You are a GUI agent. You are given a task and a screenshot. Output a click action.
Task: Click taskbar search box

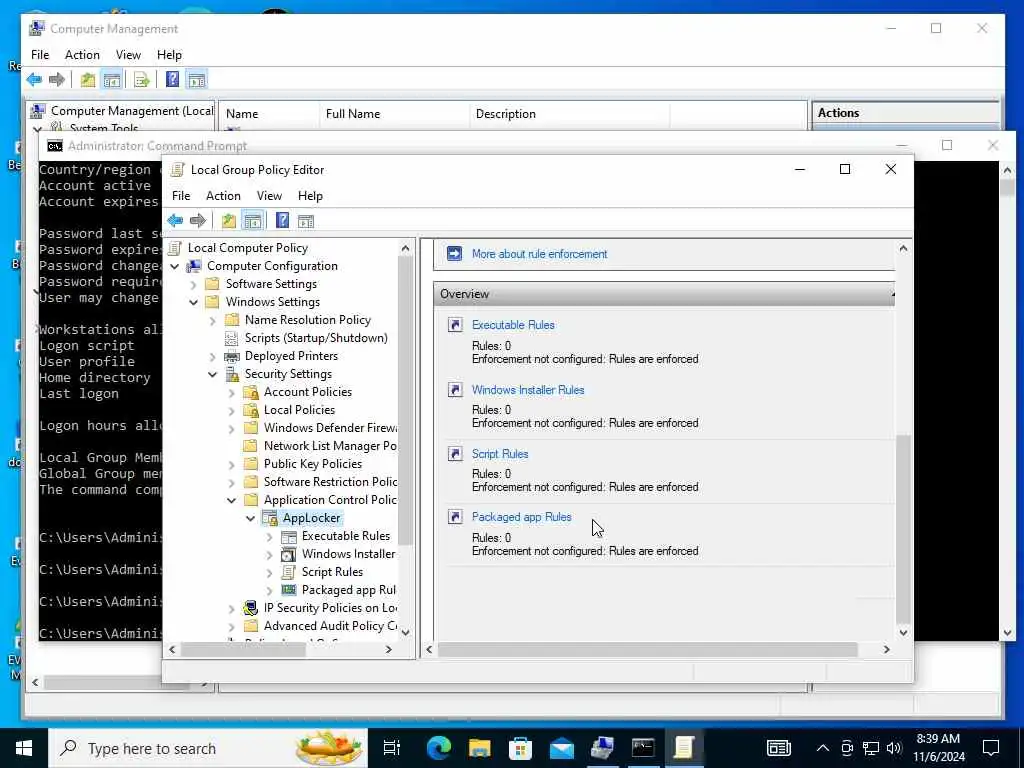pos(208,748)
